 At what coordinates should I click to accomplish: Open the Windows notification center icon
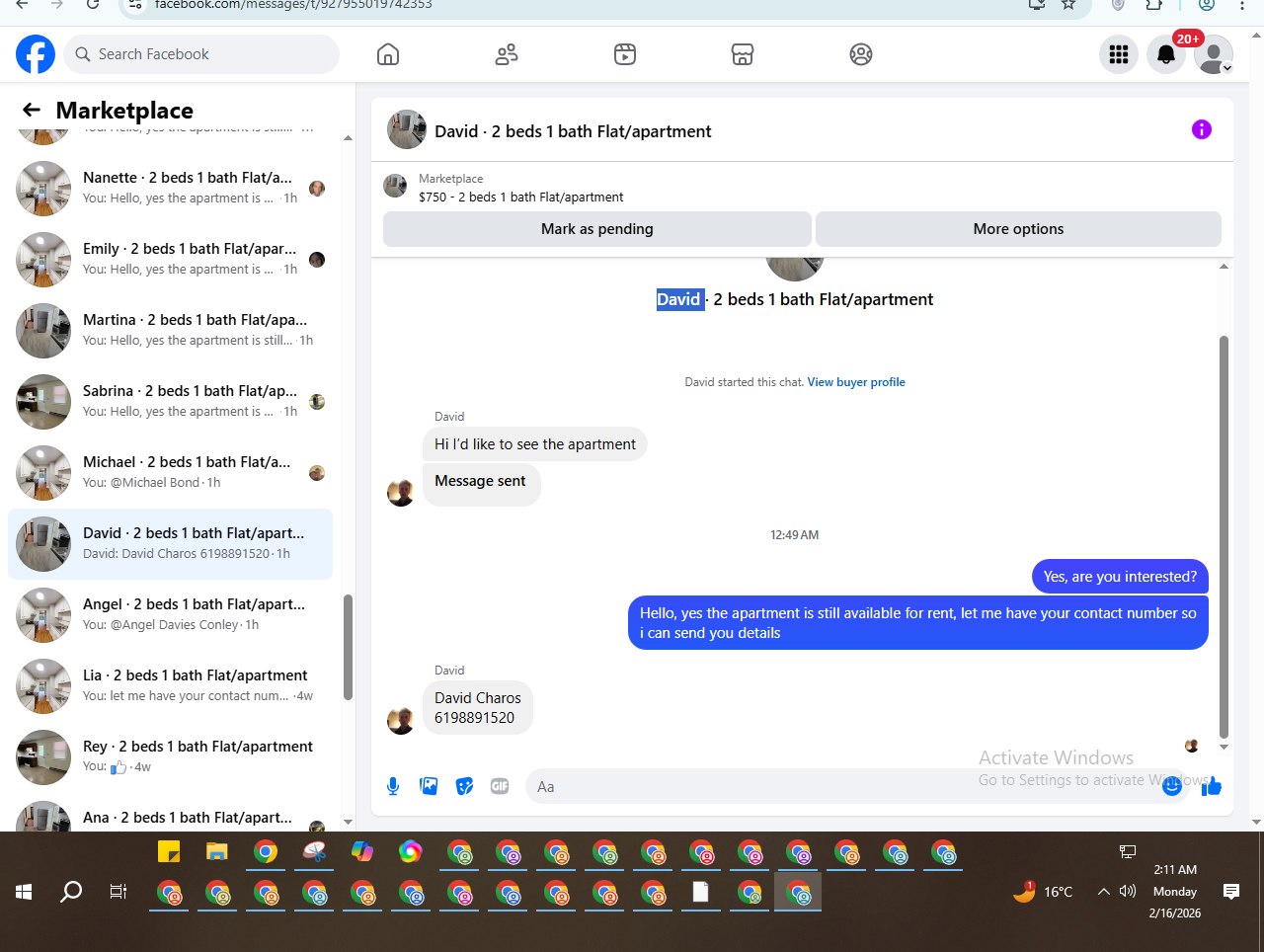(1231, 892)
